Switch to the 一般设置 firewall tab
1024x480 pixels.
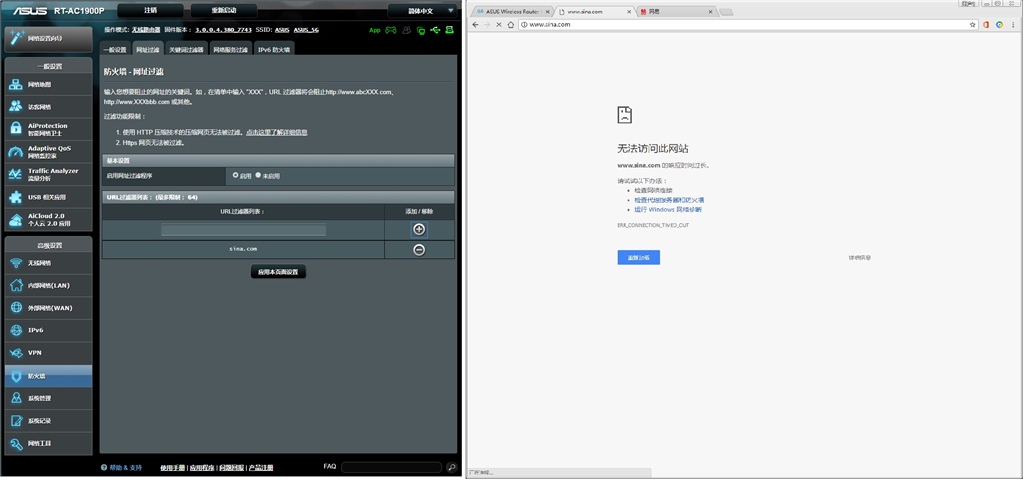[116, 50]
